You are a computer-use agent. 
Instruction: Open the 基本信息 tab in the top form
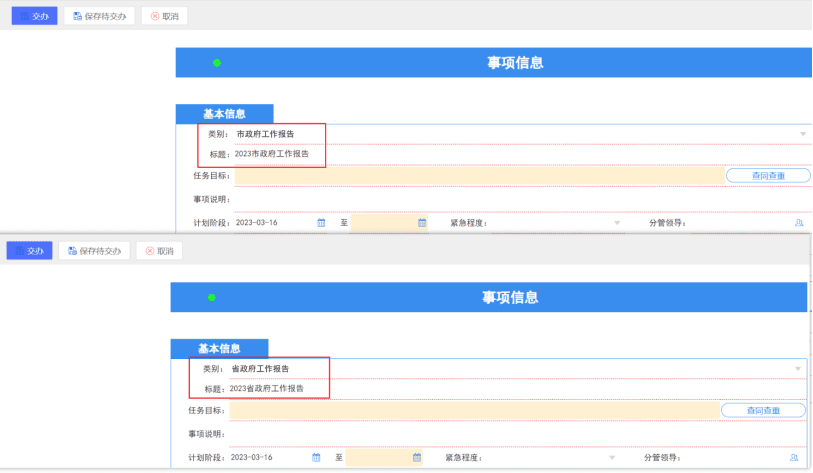[225, 114]
